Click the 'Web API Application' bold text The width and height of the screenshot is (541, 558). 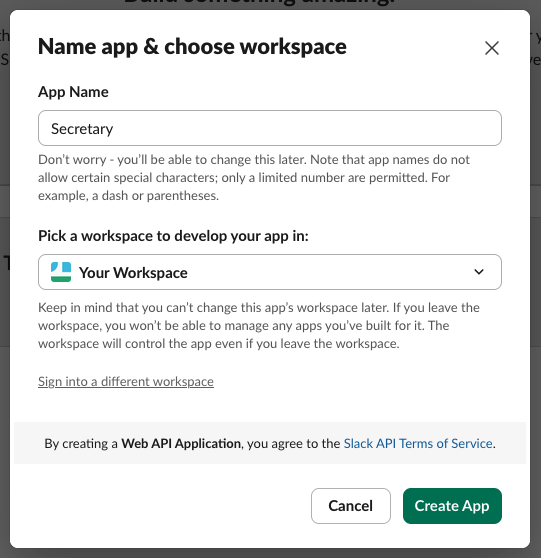pyautogui.click(x=181, y=443)
